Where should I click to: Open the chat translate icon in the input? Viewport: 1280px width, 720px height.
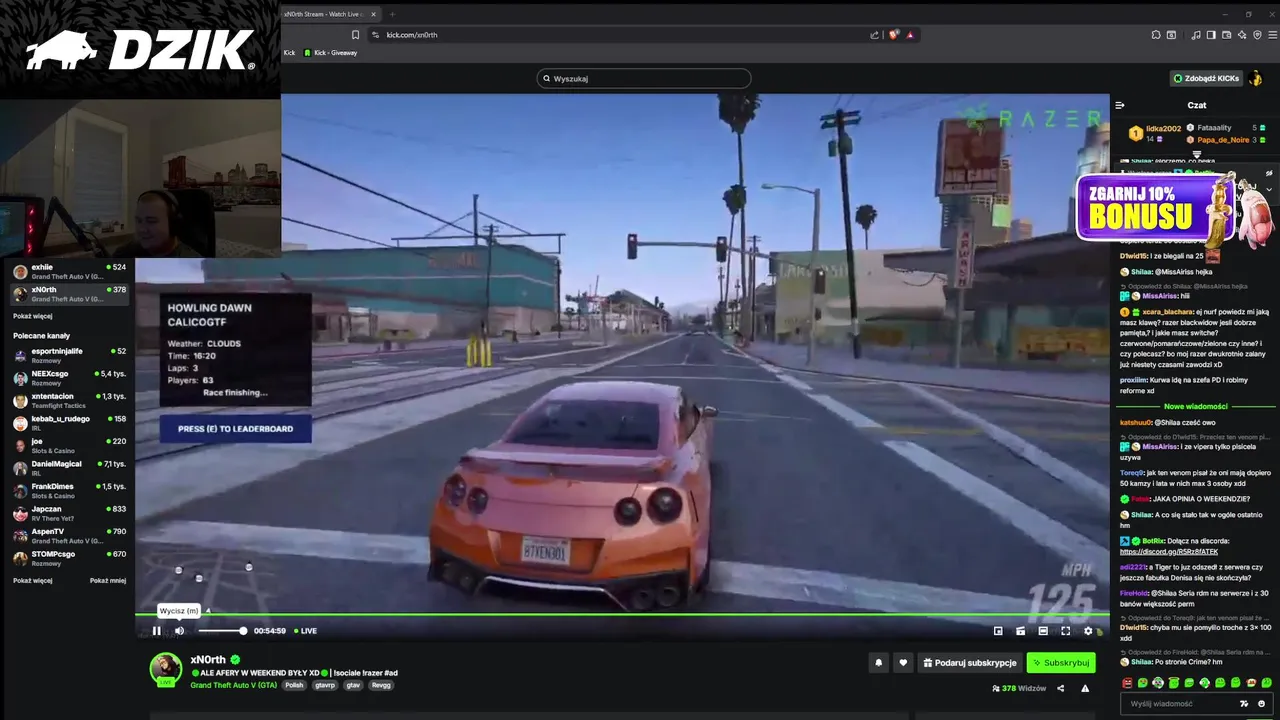coord(1245,704)
